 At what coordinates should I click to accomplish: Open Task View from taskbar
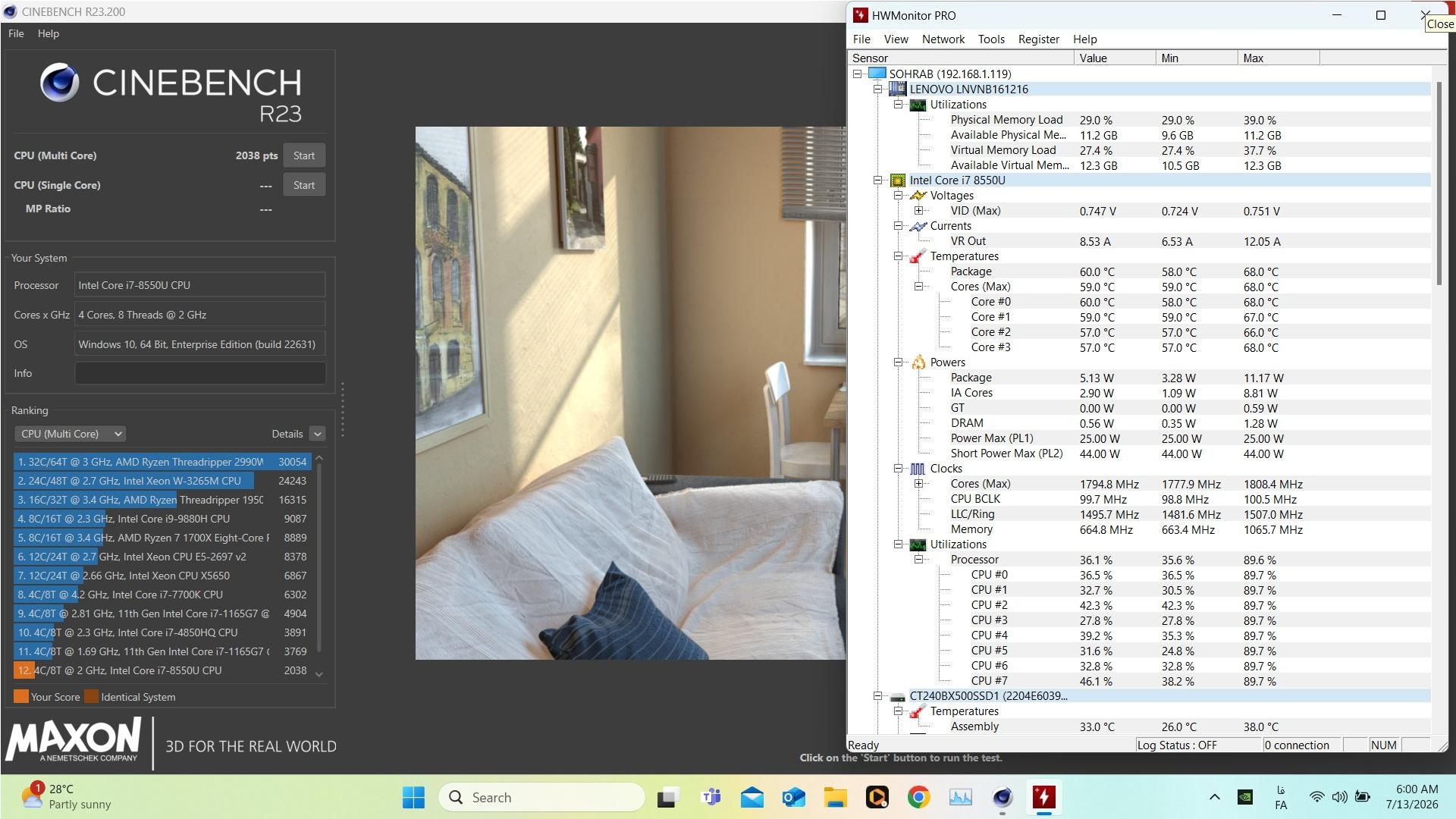[x=667, y=797]
